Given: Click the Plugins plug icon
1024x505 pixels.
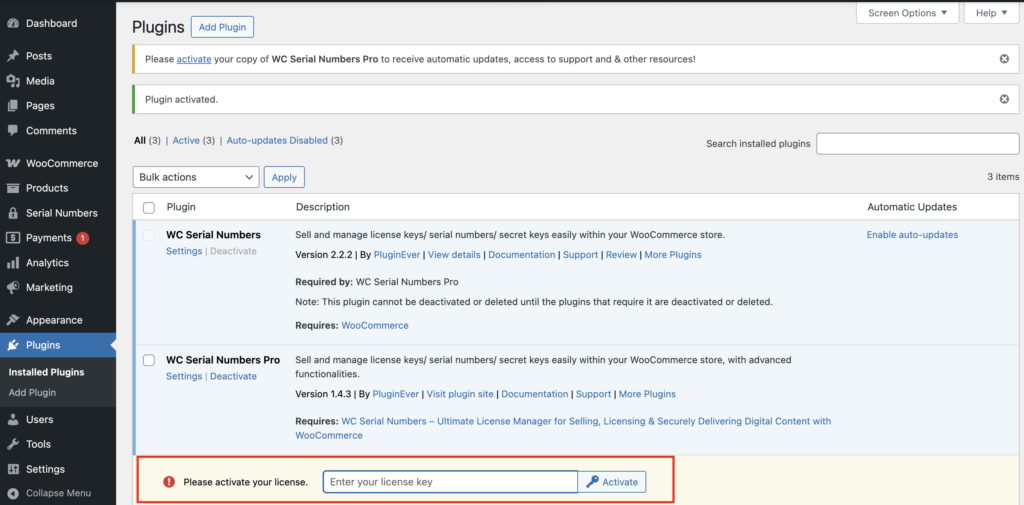Looking at the screenshot, I should point(12,346).
